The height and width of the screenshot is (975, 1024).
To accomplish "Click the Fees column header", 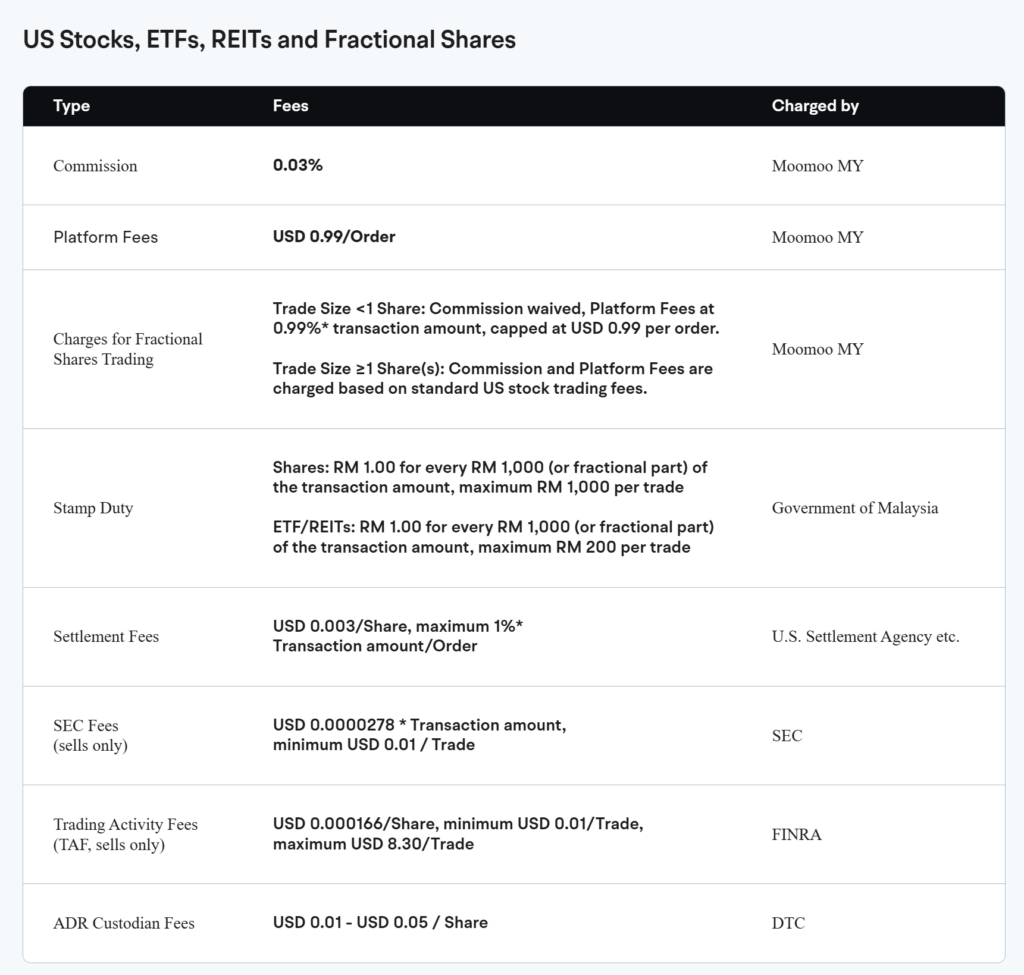I will [x=290, y=106].
